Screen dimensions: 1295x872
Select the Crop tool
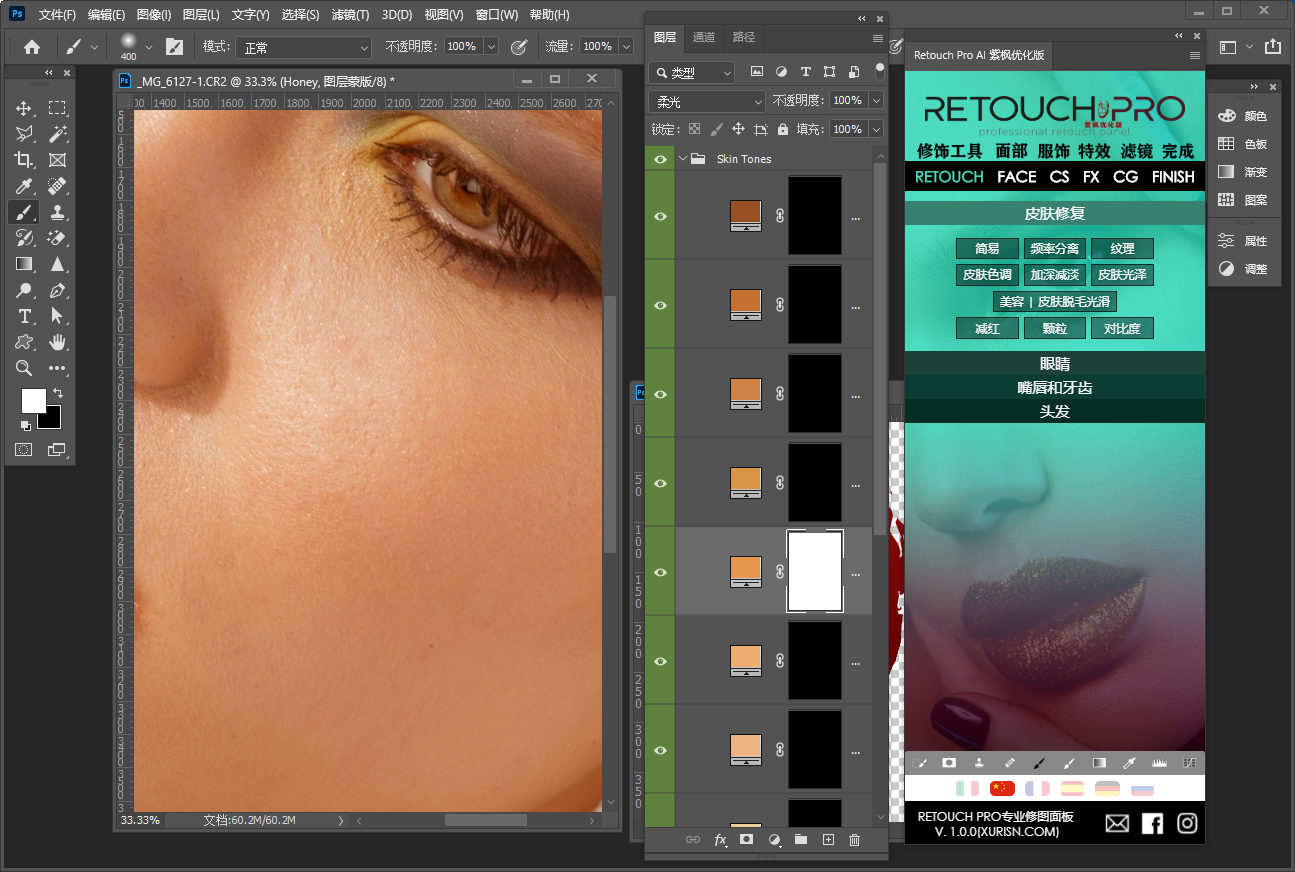click(24, 160)
